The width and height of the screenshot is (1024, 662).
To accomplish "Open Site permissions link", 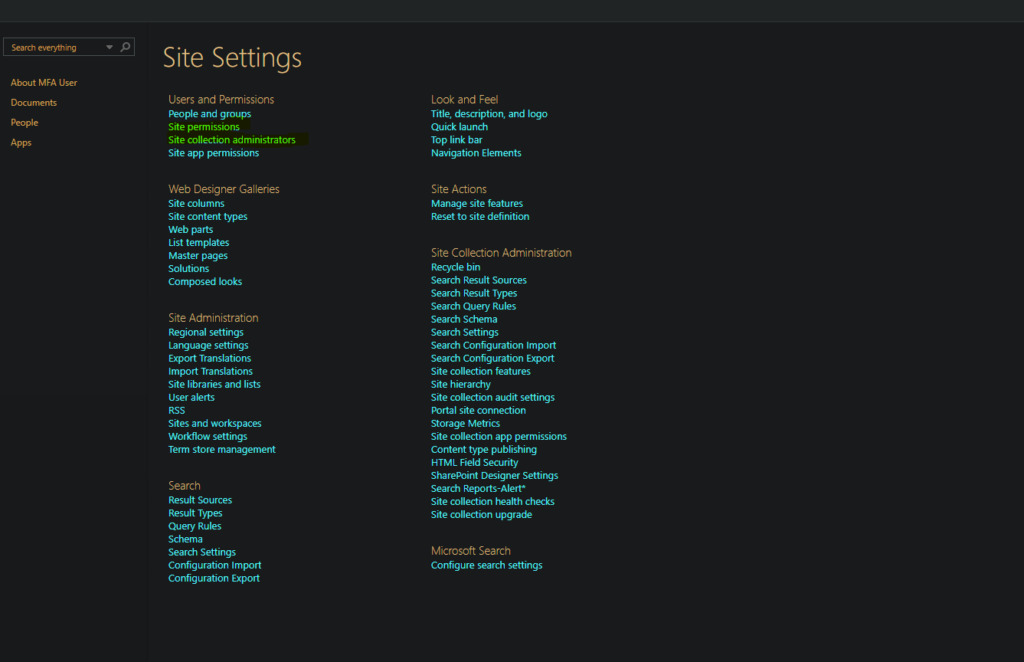I will (x=204, y=127).
